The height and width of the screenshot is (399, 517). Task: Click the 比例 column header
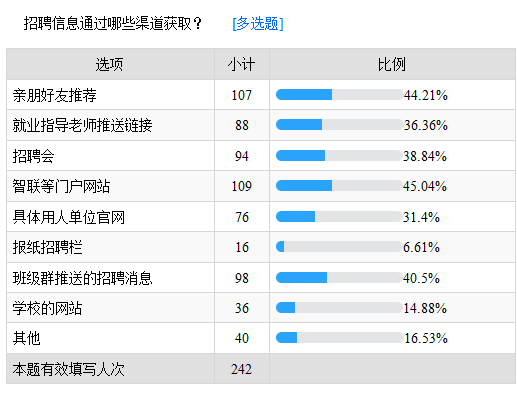point(392,64)
